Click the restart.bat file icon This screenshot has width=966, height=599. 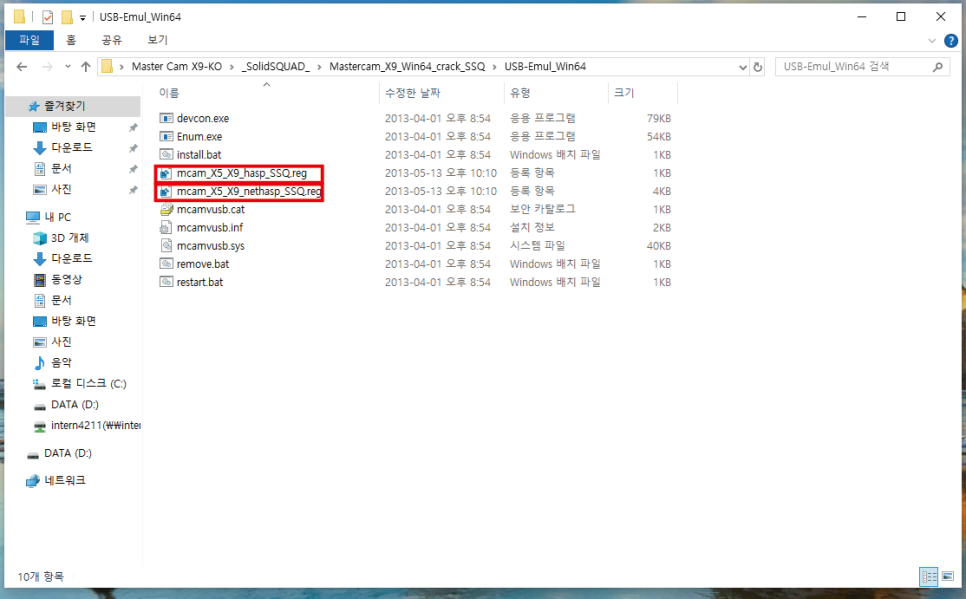166,282
